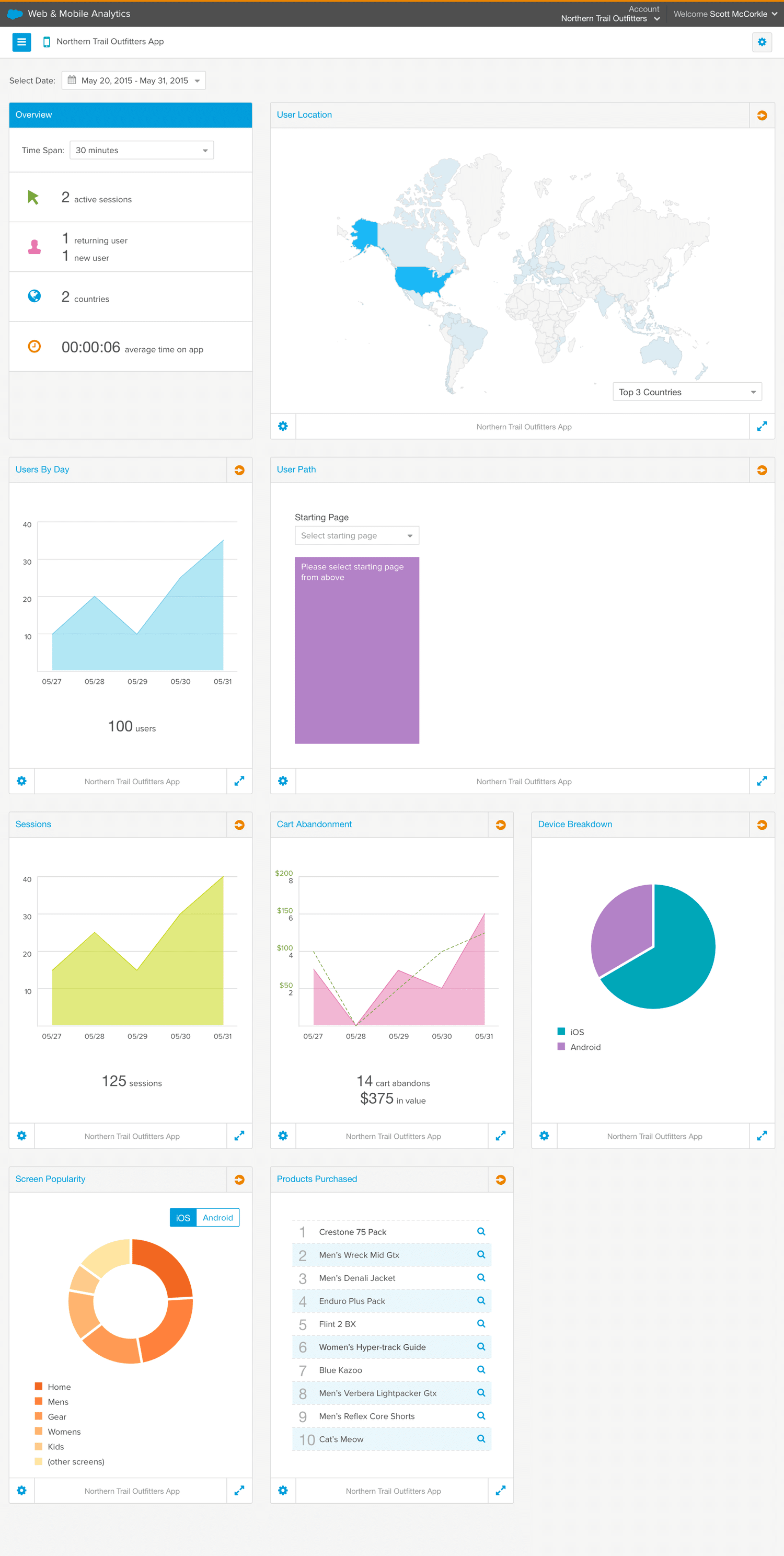Click the purple starting page placeholder box
This screenshot has height=1556, width=784.
pos(356,650)
